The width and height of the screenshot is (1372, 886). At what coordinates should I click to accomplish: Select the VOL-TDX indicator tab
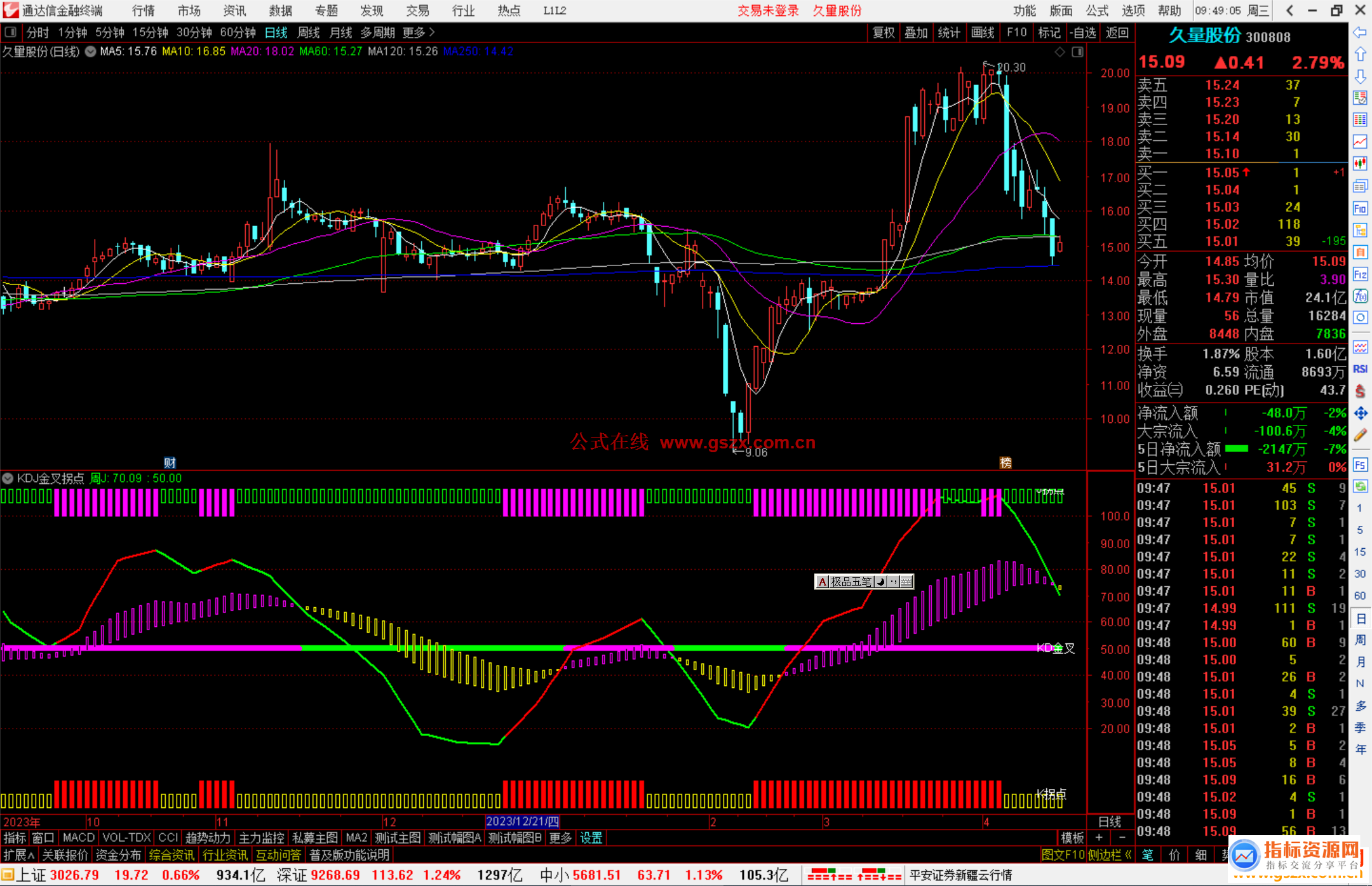point(126,838)
